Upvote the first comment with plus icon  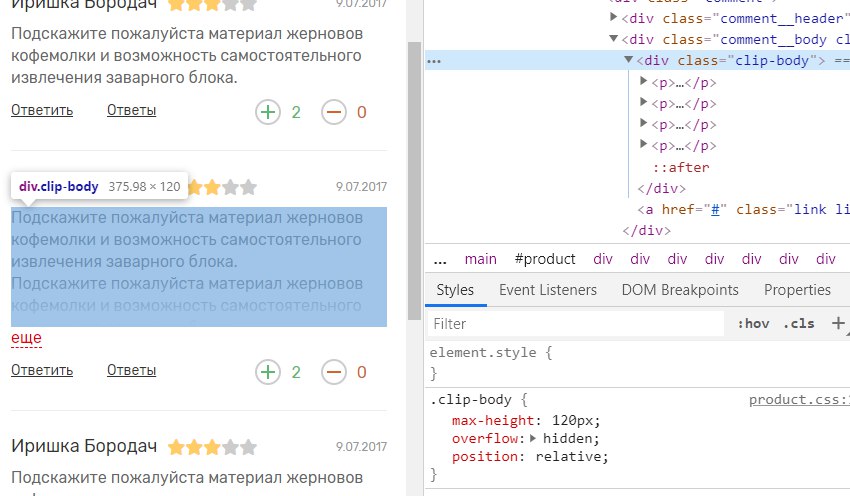[x=268, y=112]
